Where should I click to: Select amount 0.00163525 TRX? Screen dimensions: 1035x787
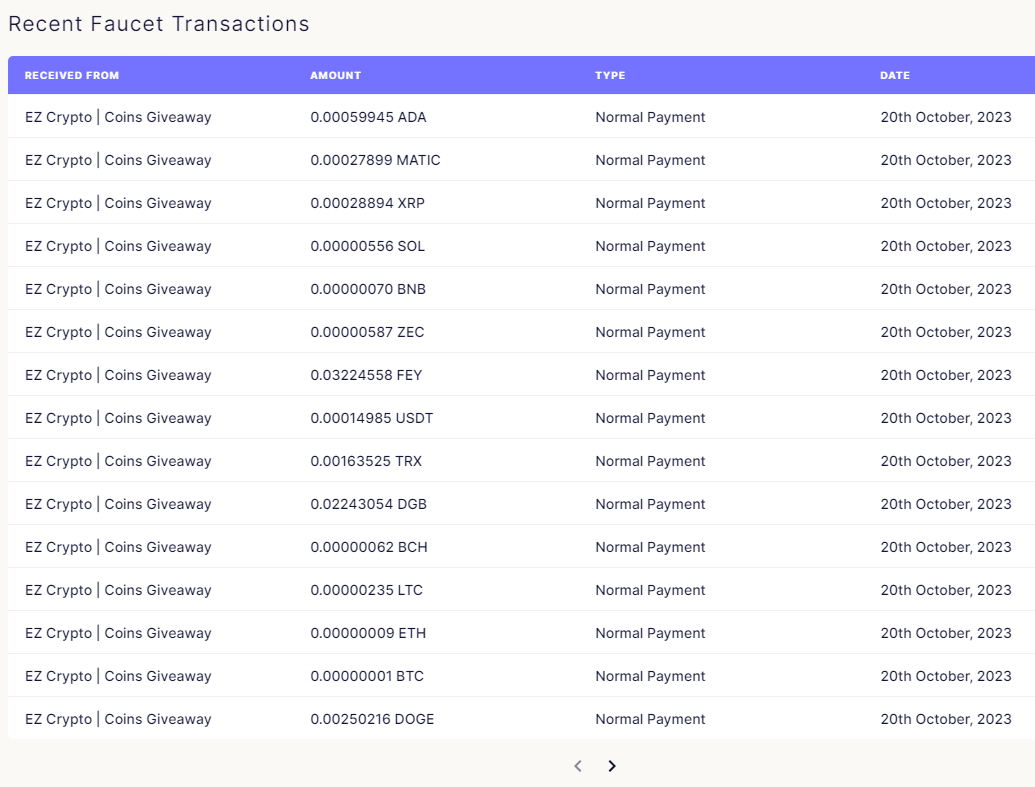pyautogui.click(x=366, y=460)
